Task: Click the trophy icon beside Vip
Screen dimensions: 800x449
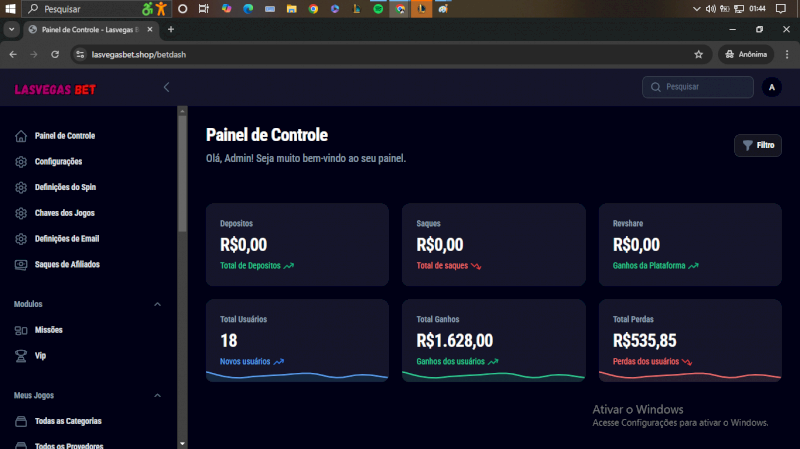Action: pyautogui.click(x=21, y=356)
